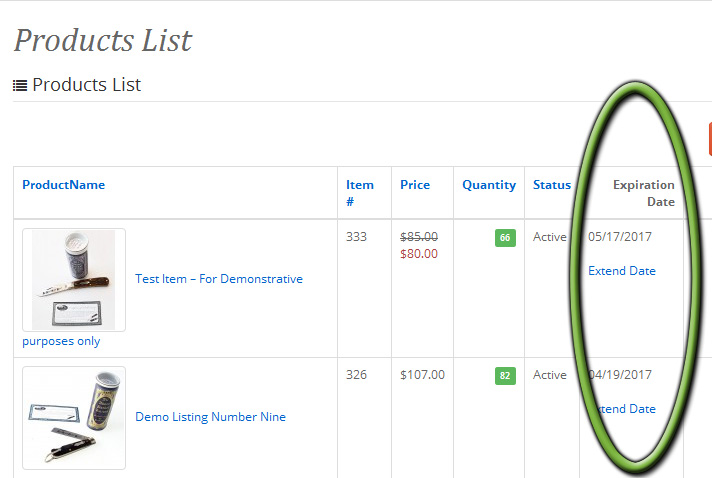Sort table by Quantity header
The height and width of the screenshot is (478, 712).
pyautogui.click(x=489, y=185)
